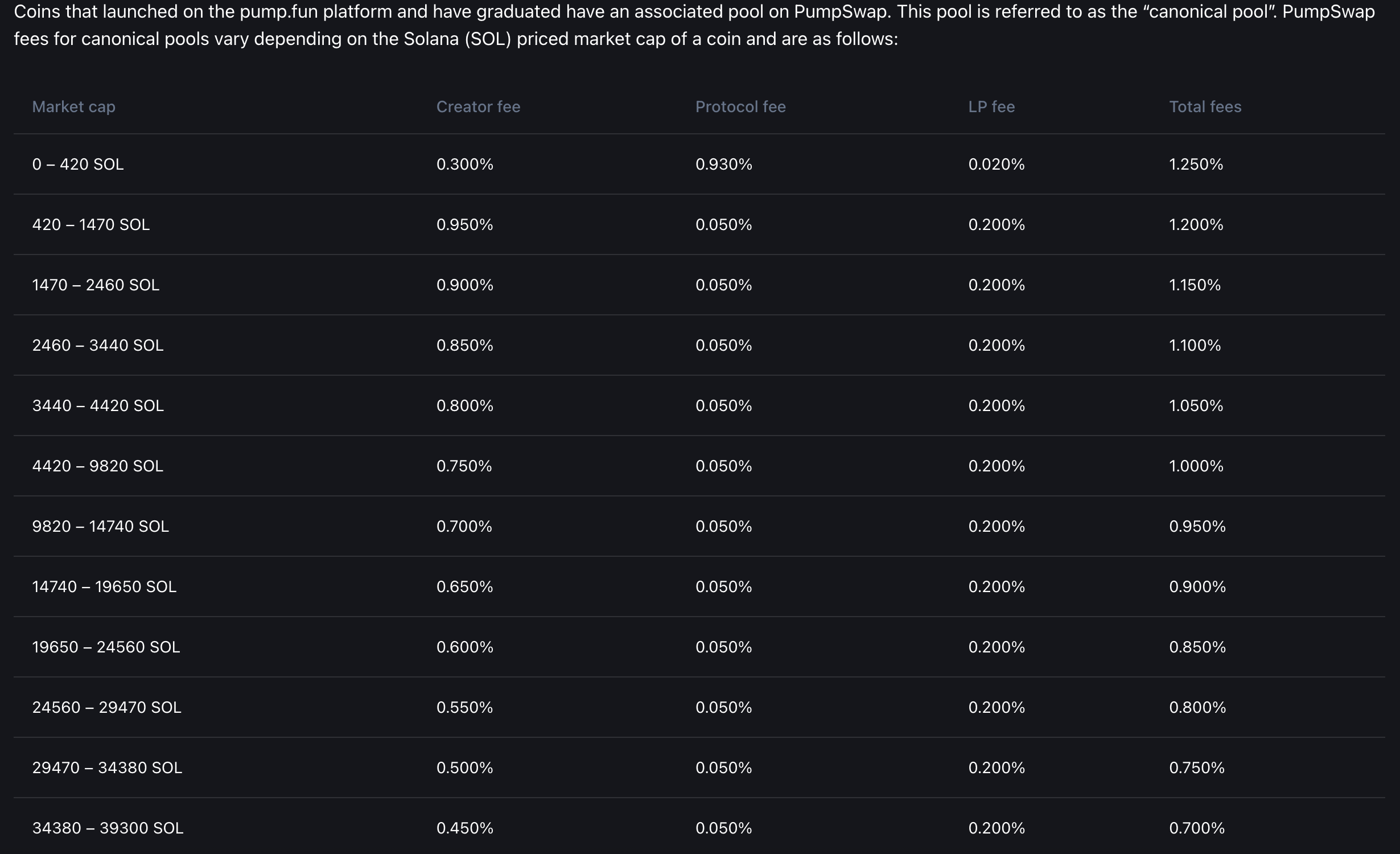Click the 0.020% LP fee value

[997, 165]
